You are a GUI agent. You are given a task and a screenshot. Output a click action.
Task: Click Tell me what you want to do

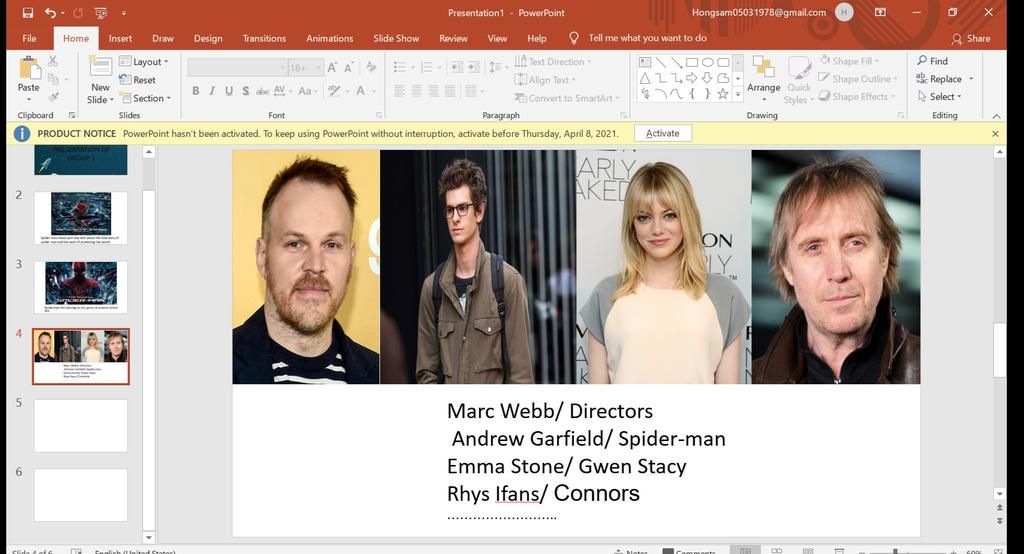pyautogui.click(x=647, y=38)
